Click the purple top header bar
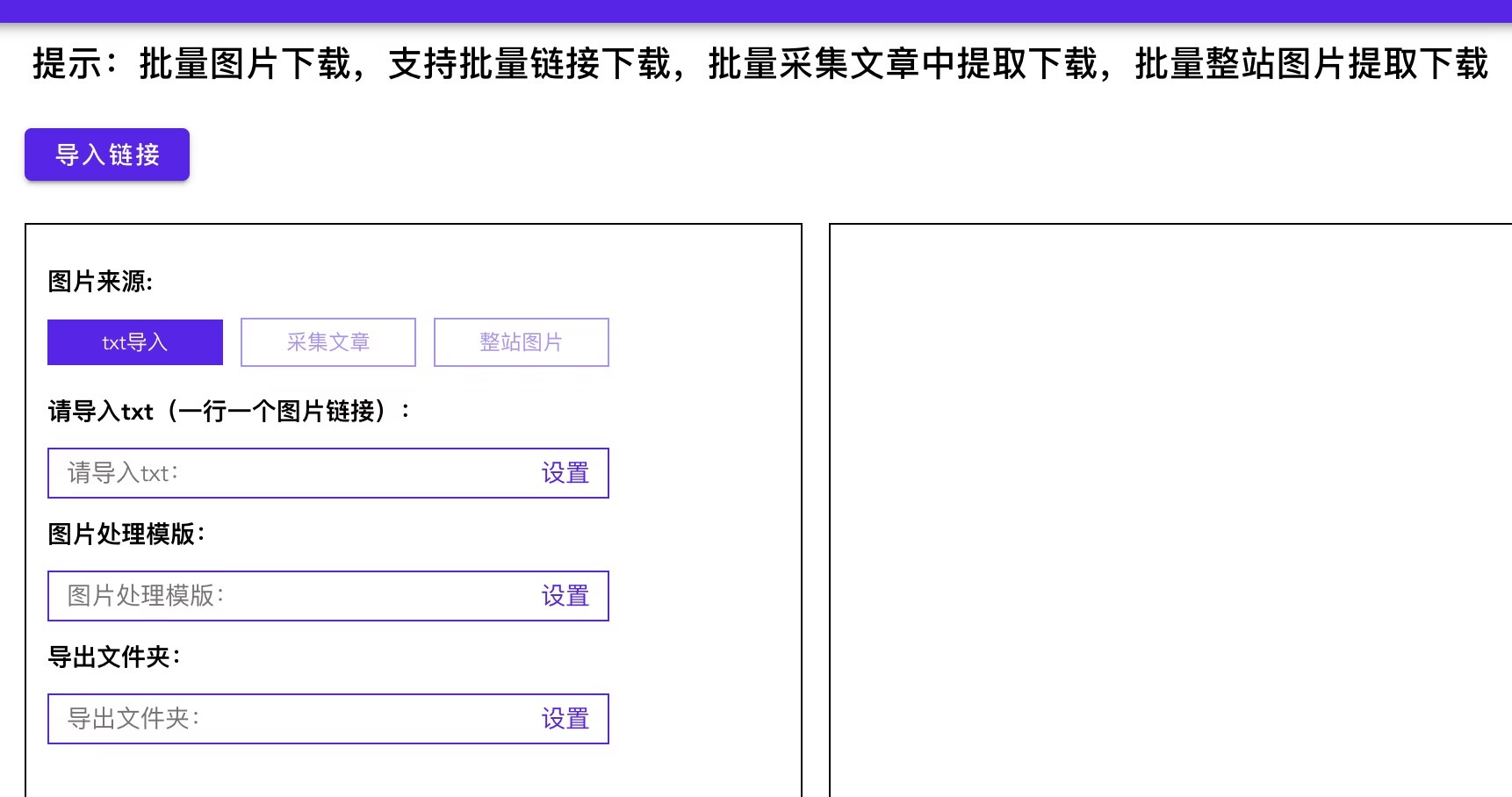Image resolution: width=1512 pixels, height=797 pixels. [756, 11]
